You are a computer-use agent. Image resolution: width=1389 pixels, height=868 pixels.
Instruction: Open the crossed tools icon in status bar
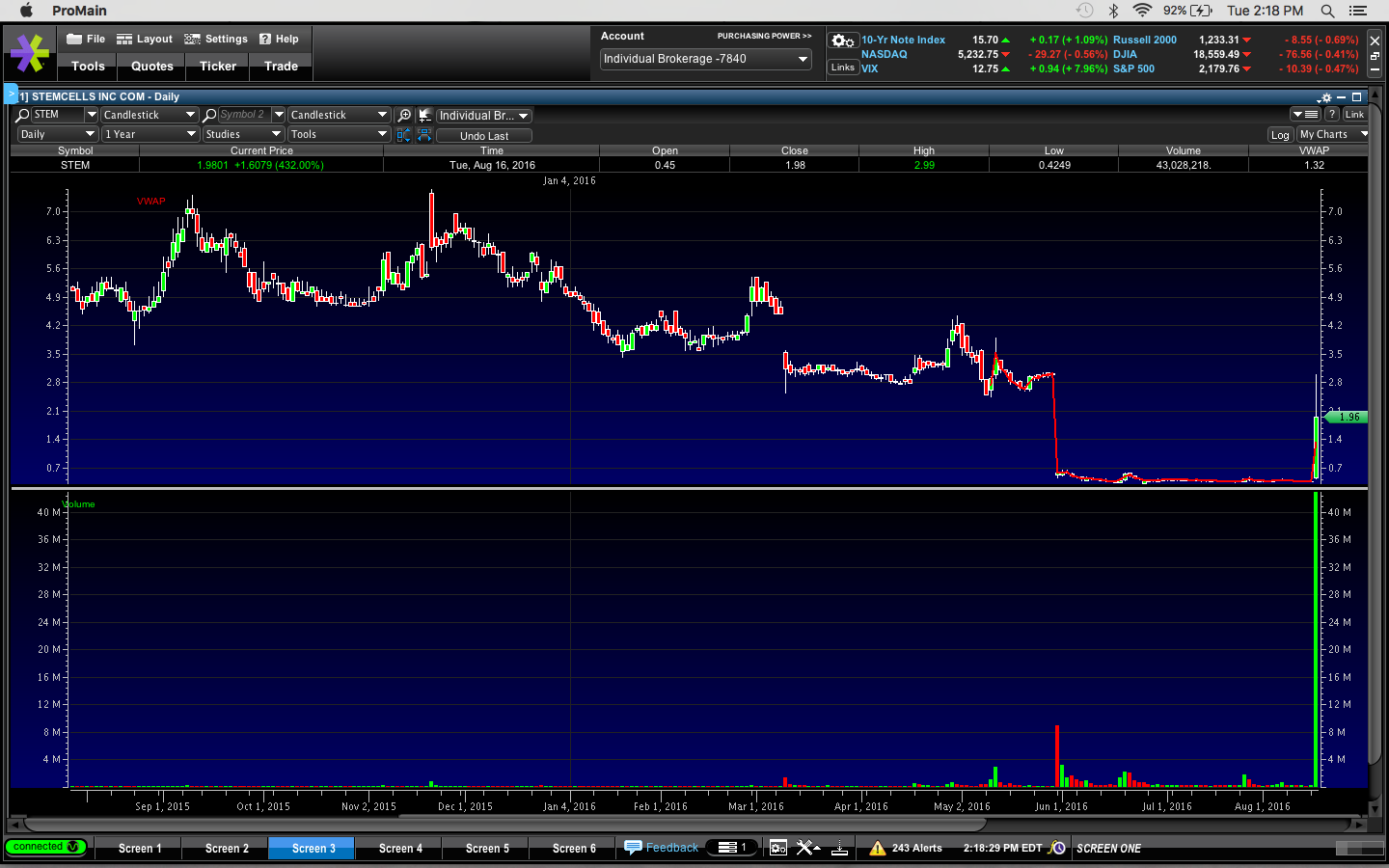click(x=807, y=848)
